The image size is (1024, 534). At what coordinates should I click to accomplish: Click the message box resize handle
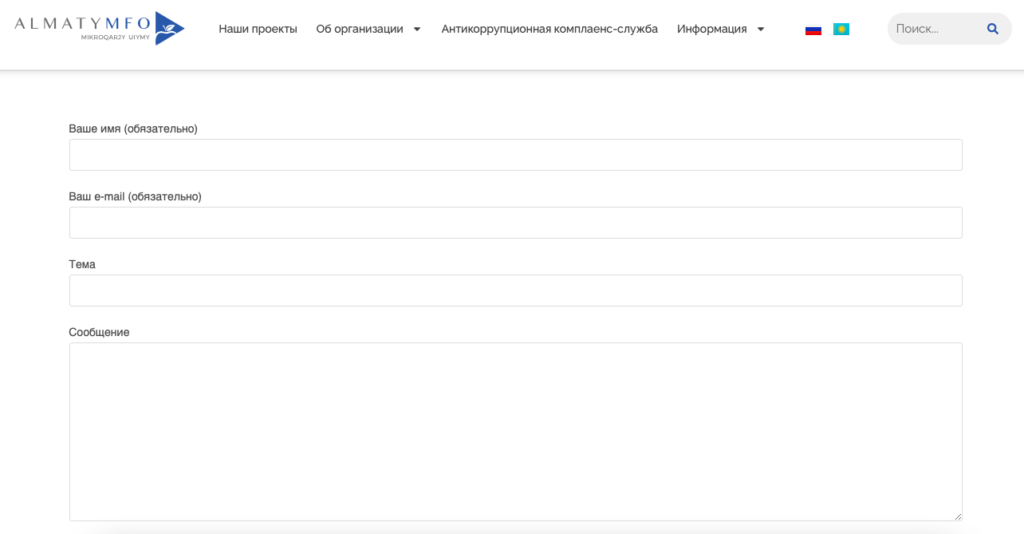pos(957,516)
